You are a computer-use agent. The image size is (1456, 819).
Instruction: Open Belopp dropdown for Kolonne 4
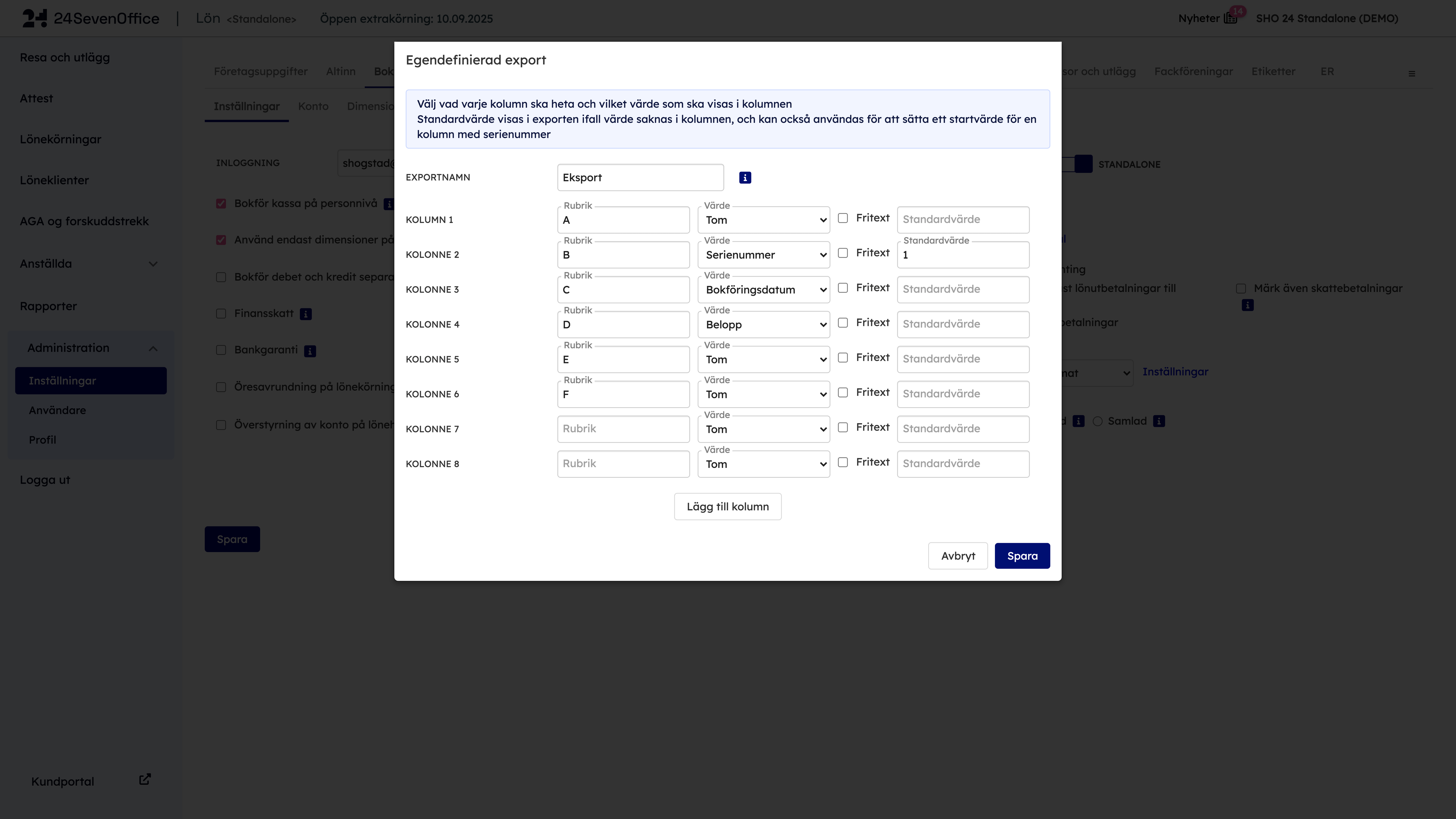764,324
